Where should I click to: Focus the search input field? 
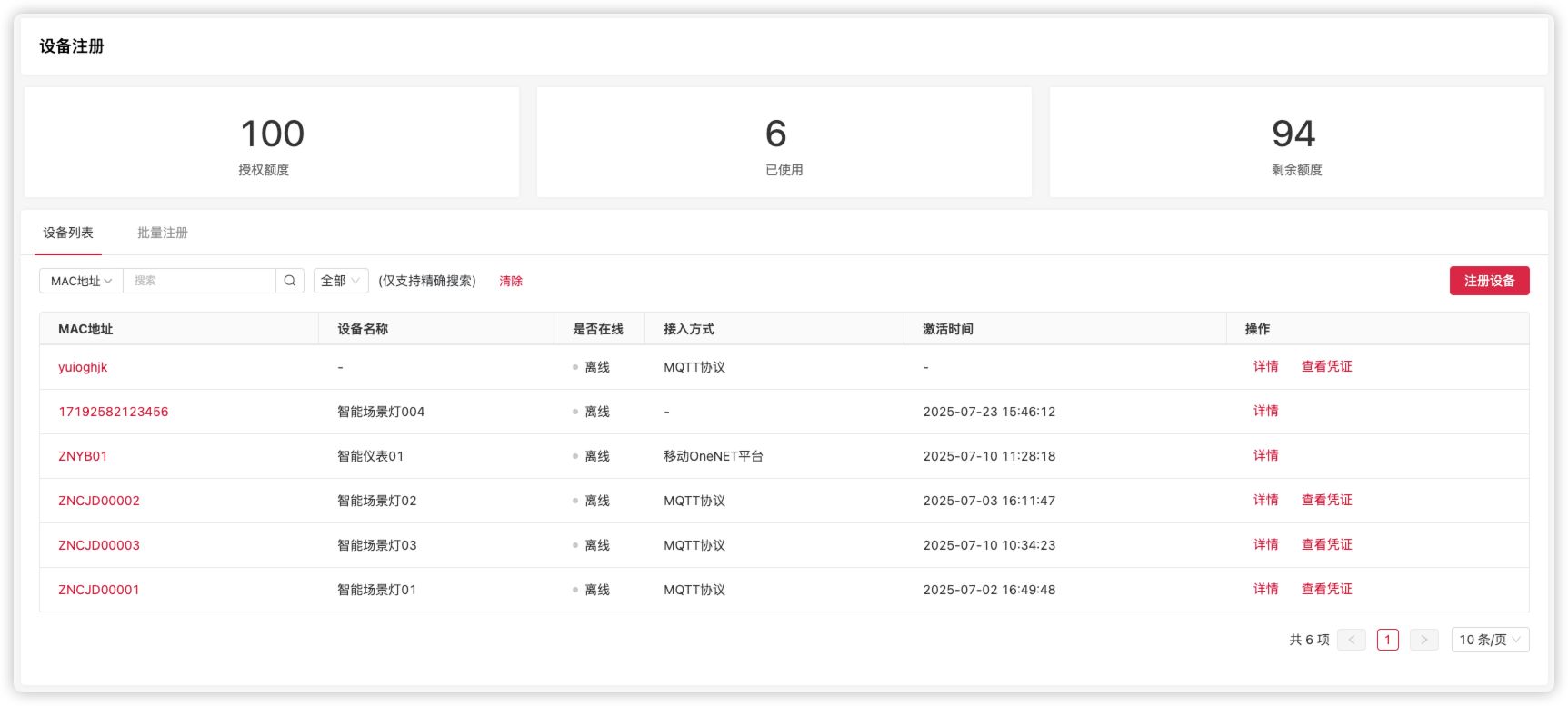tap(199, 281)
